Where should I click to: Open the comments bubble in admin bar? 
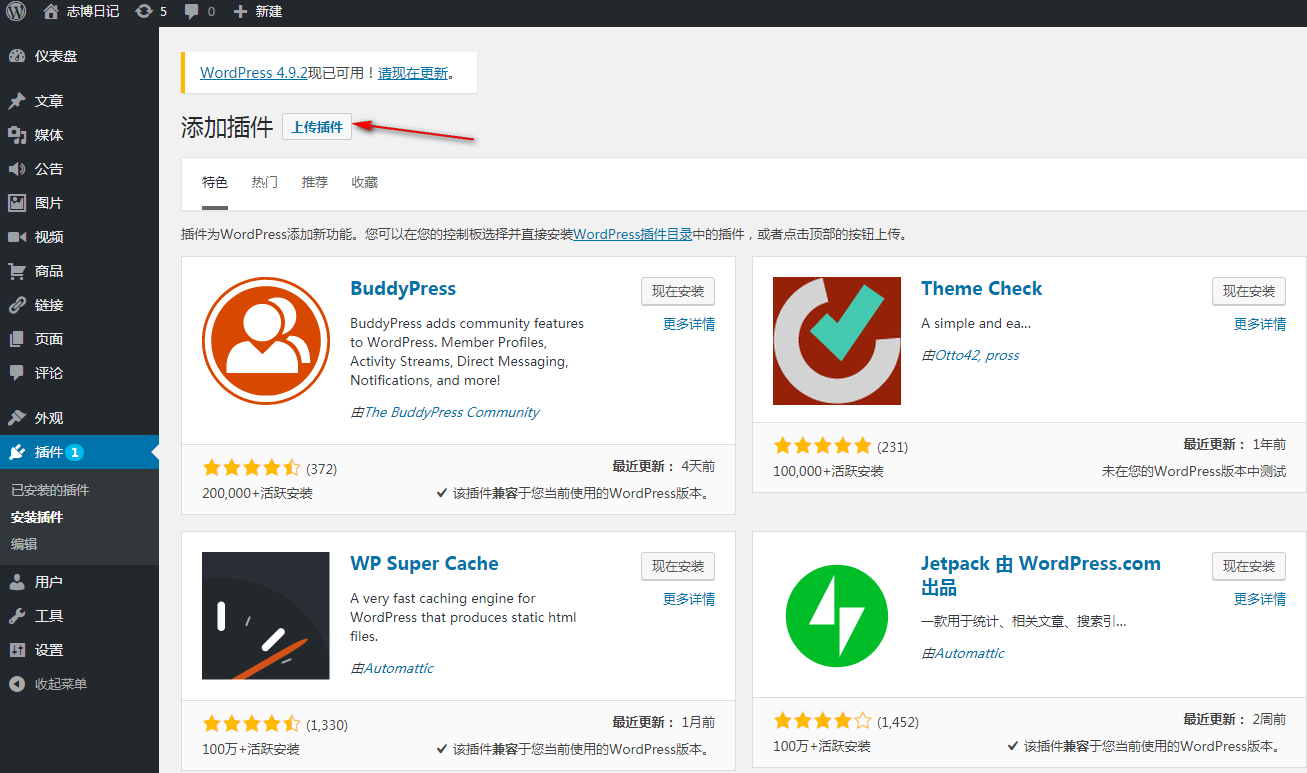[x=198, y=12]
